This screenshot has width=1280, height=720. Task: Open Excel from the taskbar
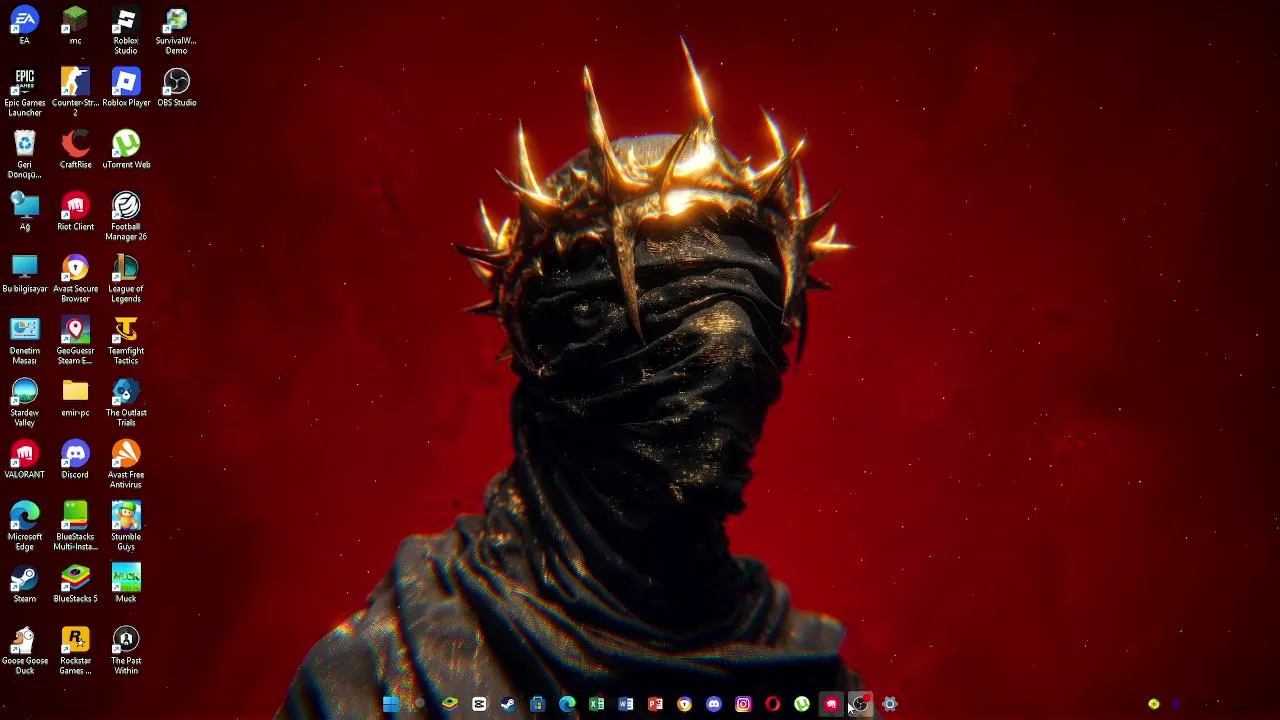point(596,705)
